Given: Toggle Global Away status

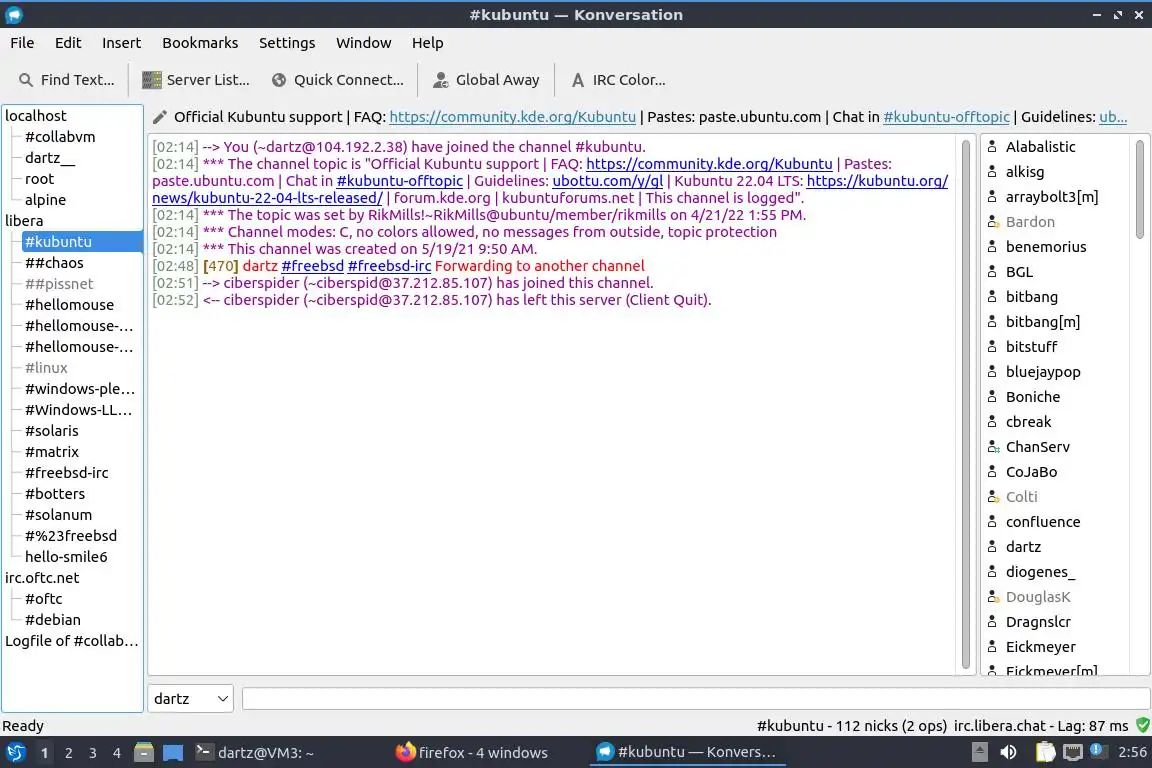Looking at the screenshot, I should 486,80.
